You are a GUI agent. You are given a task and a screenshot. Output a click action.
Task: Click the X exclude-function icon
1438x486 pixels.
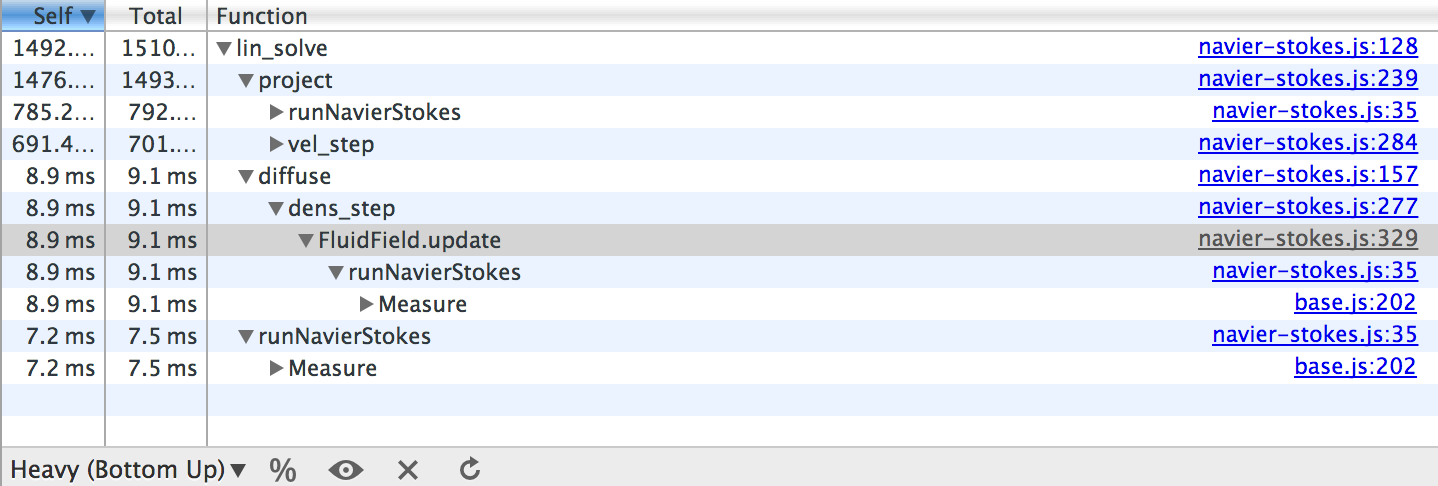click(407, 469)
